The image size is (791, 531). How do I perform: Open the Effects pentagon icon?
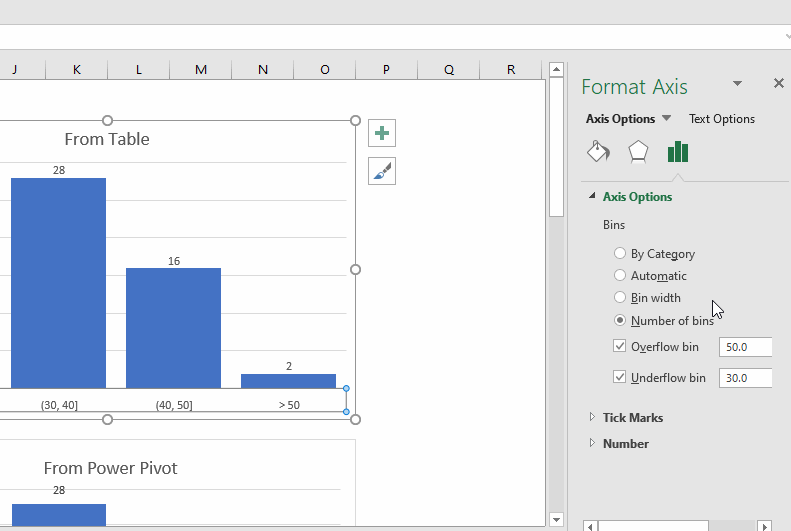click(638, 152)
